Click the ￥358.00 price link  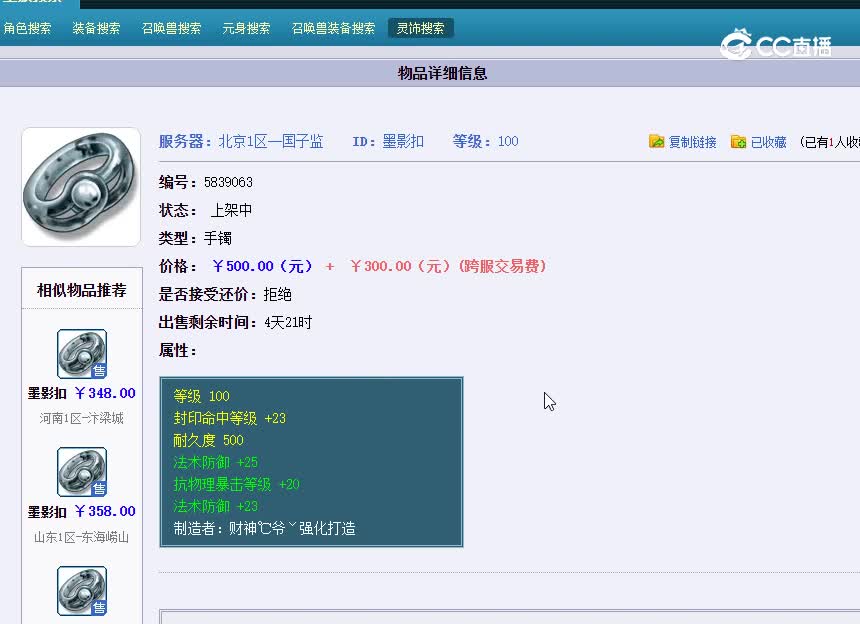[105, 511]
